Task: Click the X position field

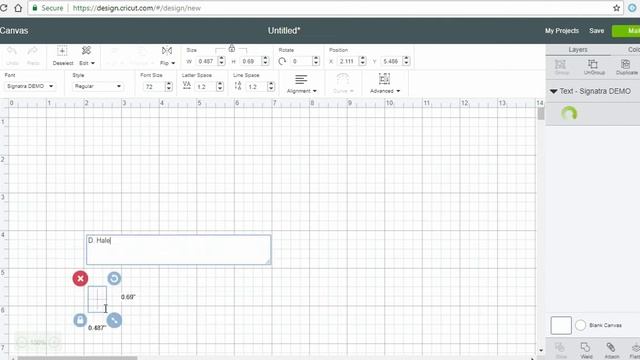Action: [x=347, y=61]
